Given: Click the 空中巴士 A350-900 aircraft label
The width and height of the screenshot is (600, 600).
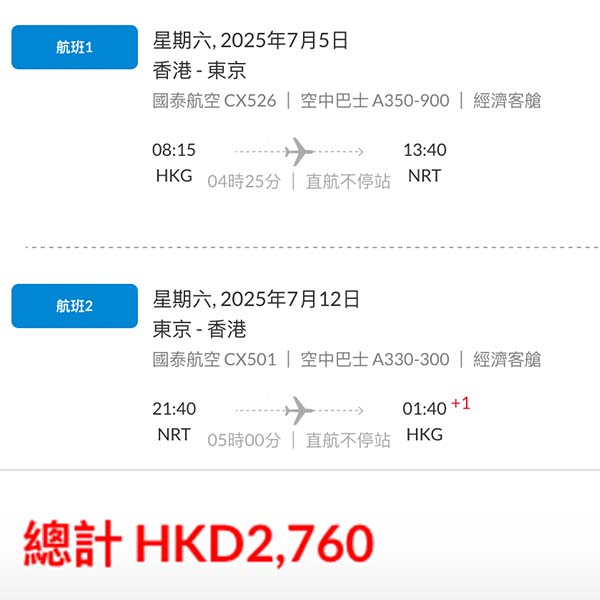Looking at the screenshot, I should click(375, 101).
